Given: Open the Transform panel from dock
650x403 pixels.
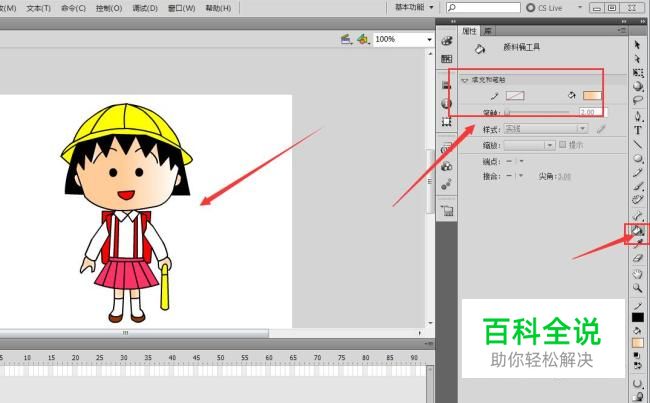Looking at the screenshot, I should 446,122.
